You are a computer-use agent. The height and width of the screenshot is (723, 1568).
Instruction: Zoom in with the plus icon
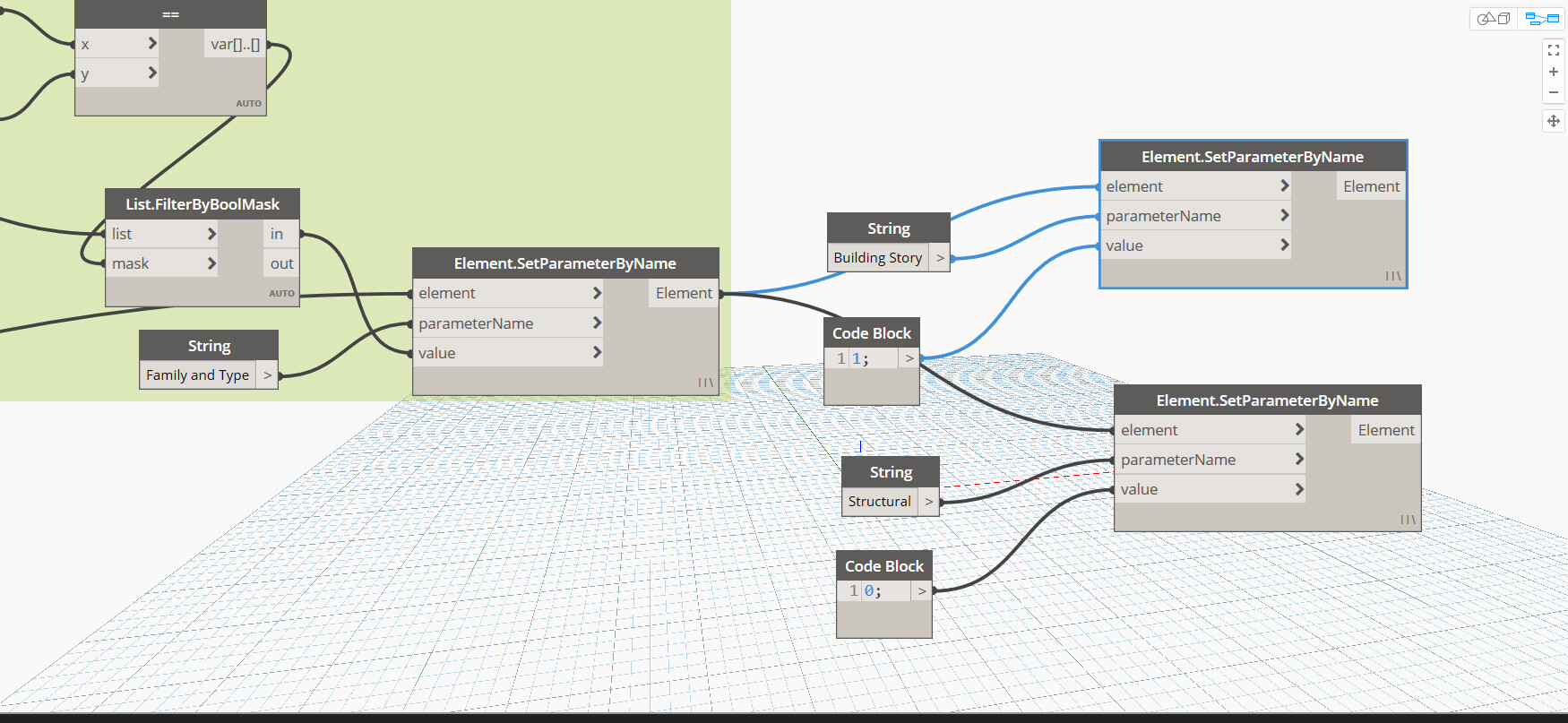pyautogui.click(x=1554, y=72)
